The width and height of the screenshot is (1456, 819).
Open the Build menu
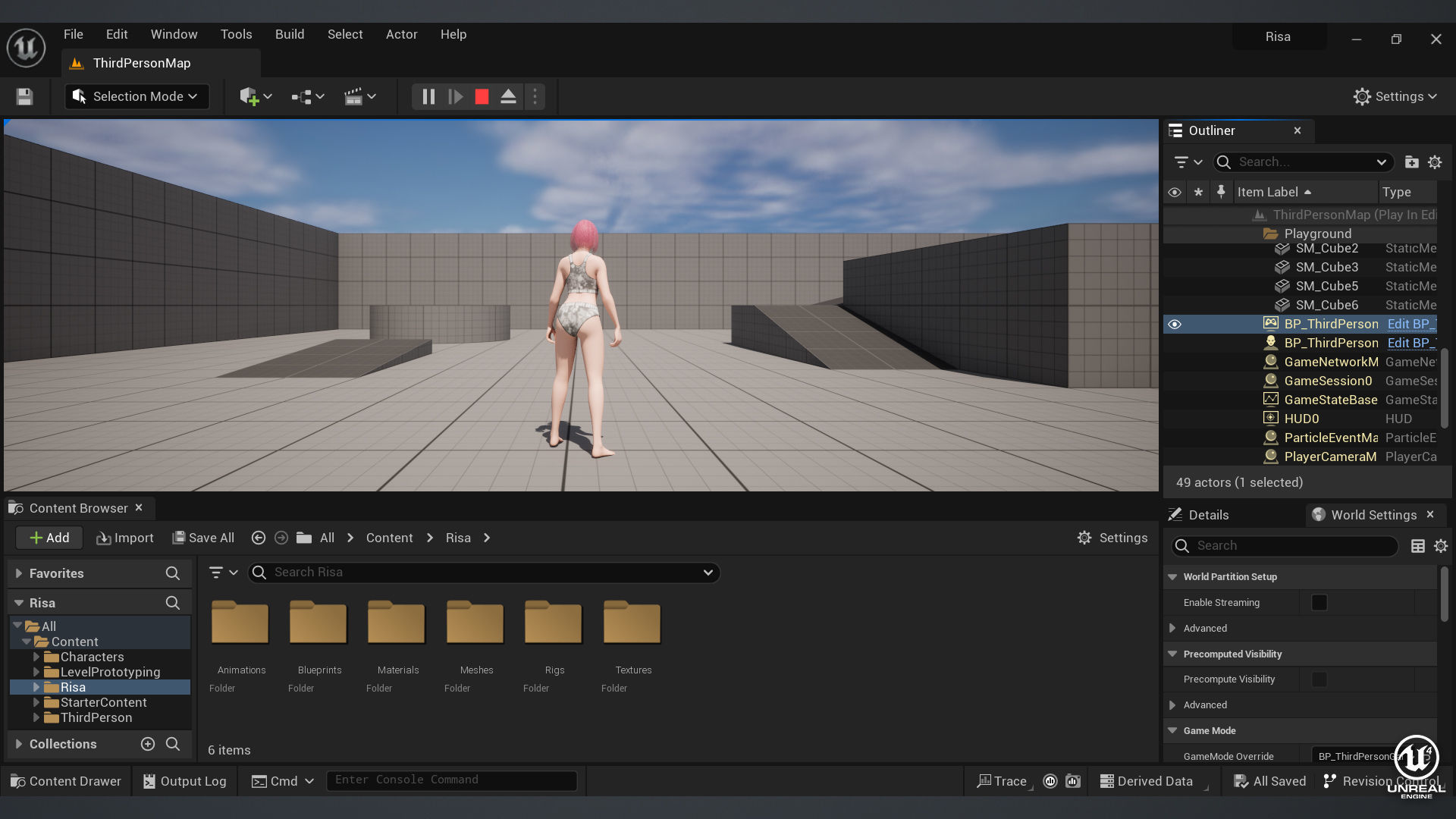point(290,34)
